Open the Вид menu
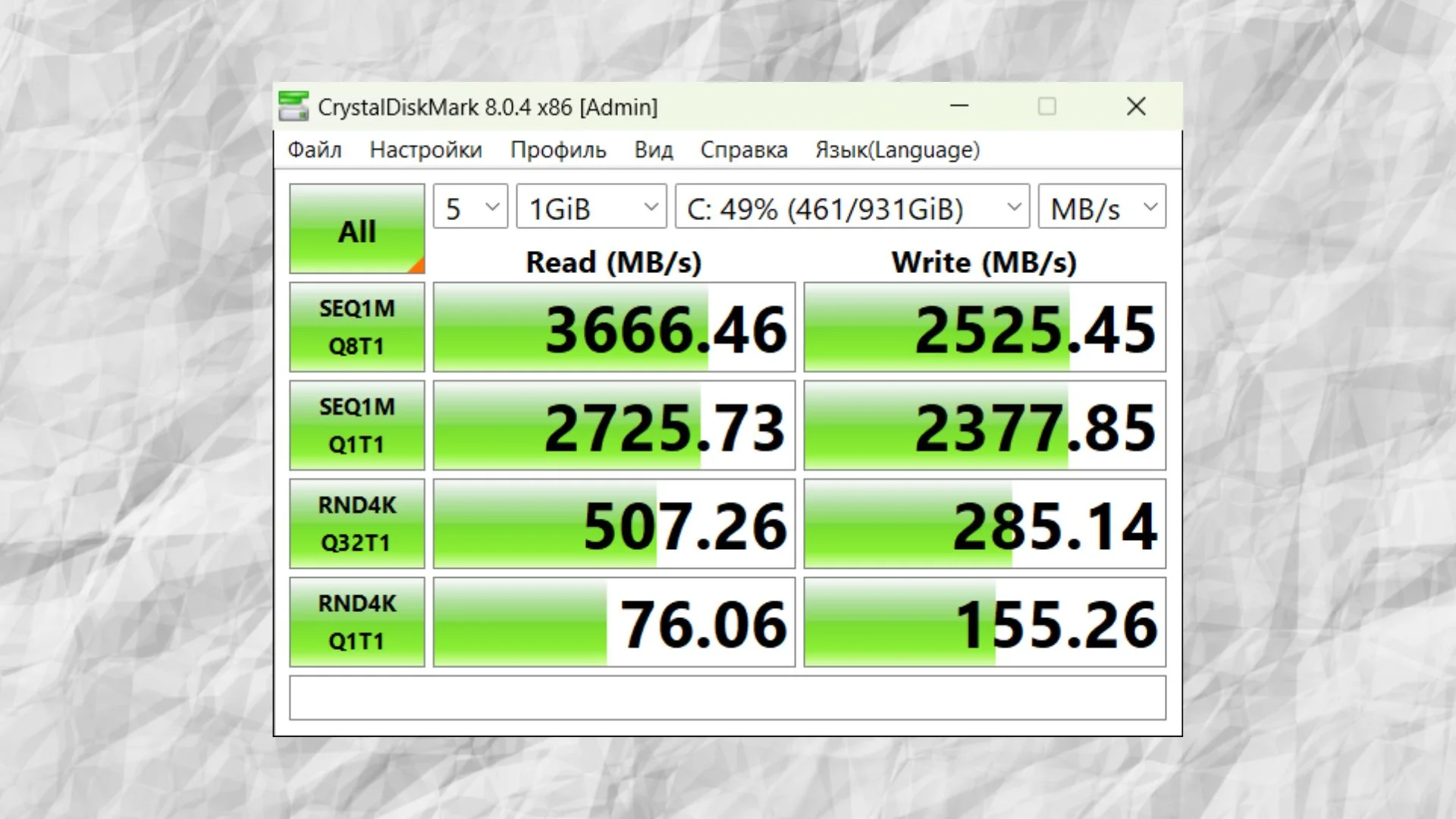This screenshot has width=1456, height=819. tap(654, 150)
